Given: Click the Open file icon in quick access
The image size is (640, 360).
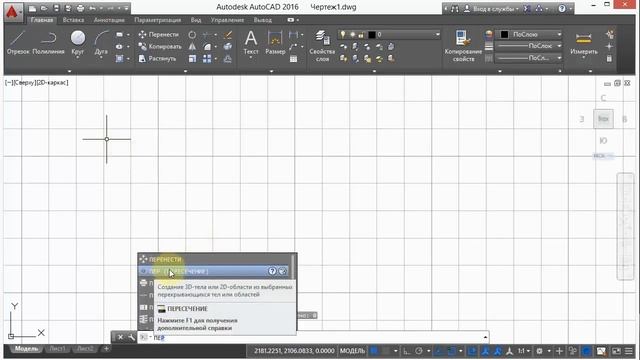Looking at the screenshot, I should click(44, 8).
